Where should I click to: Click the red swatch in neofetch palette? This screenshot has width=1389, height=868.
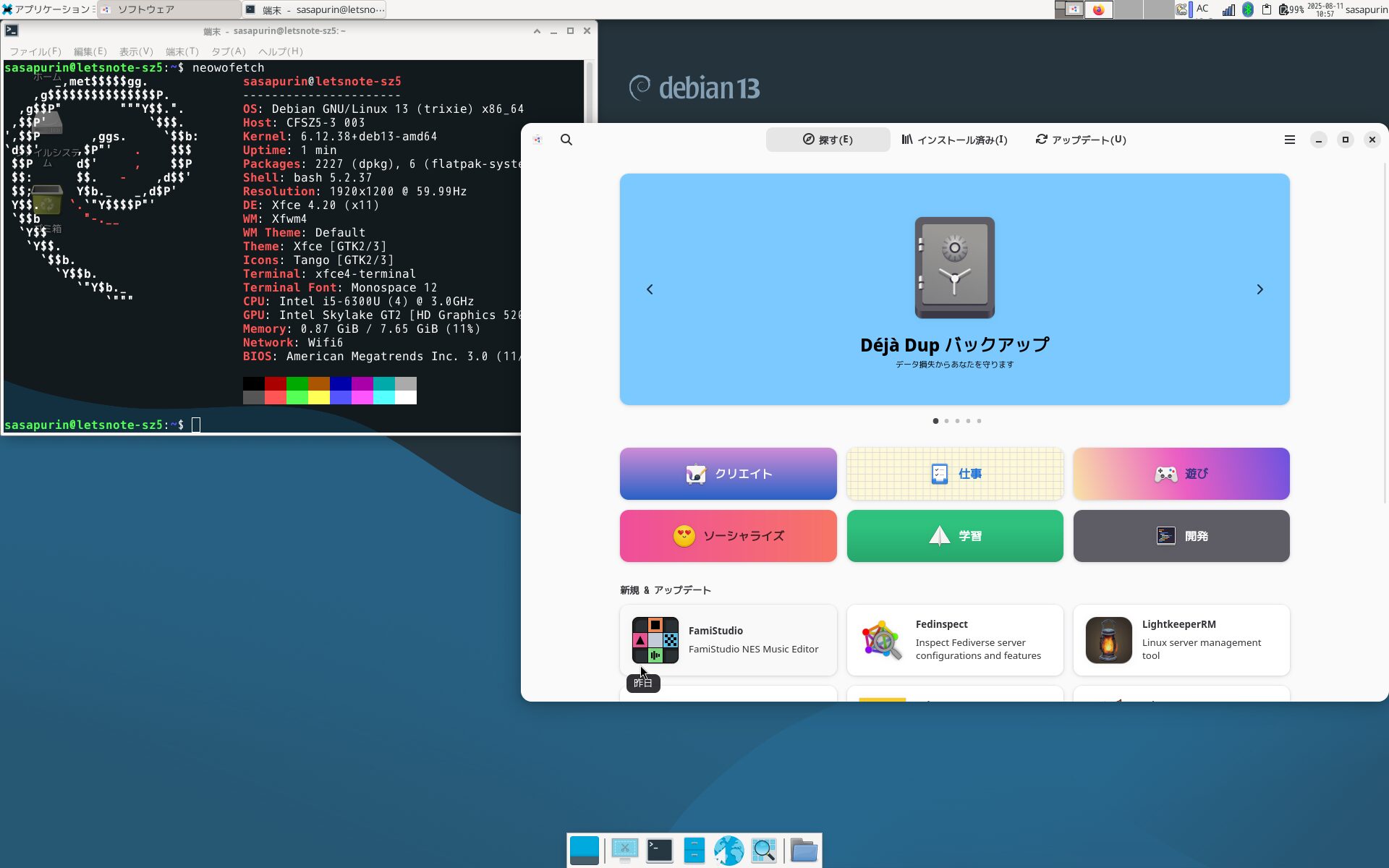[x=276, y=383]
